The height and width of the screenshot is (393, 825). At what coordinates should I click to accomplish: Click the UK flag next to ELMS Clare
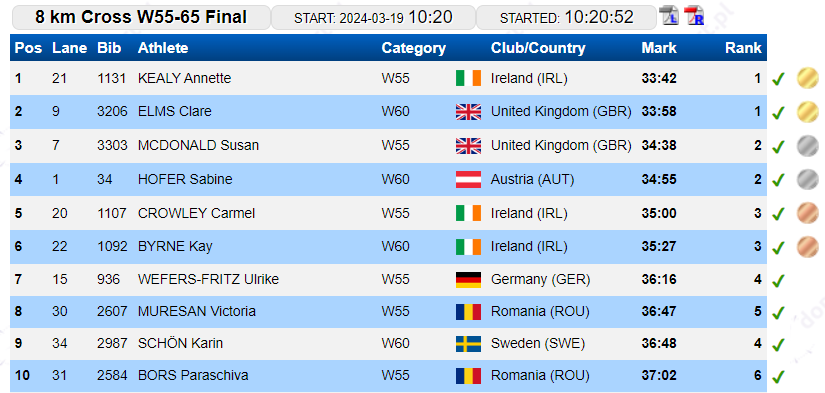click(x=468, y=112)
